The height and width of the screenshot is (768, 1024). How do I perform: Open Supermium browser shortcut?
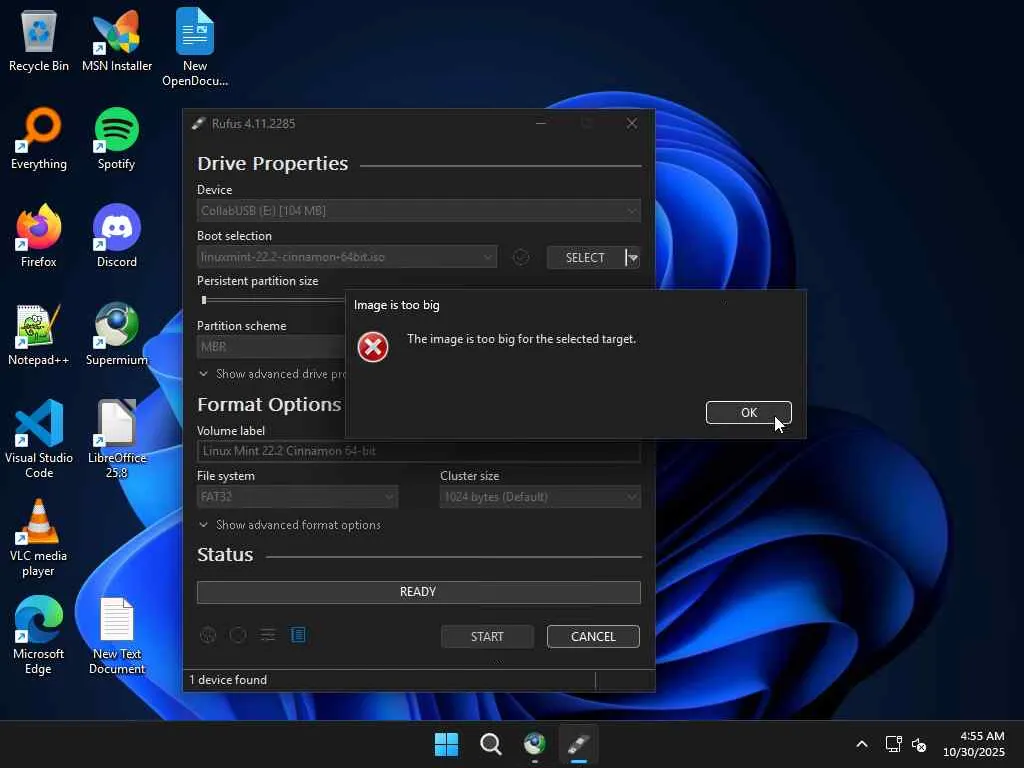click(117, 334)
